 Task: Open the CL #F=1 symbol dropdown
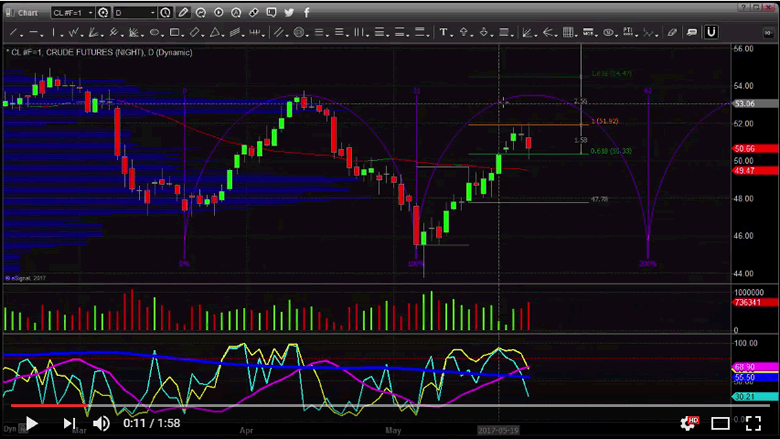90,13
